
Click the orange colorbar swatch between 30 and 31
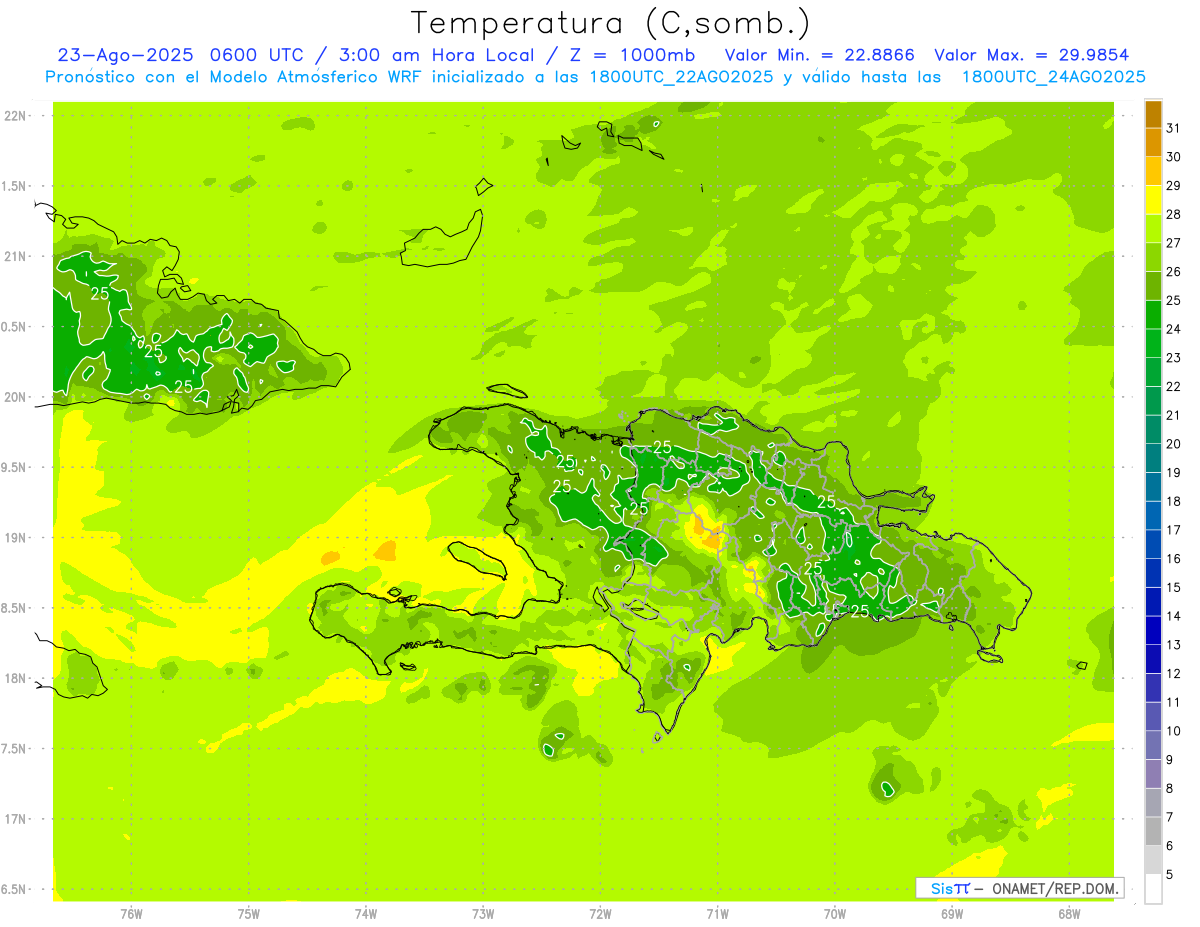coord(1153,143)
